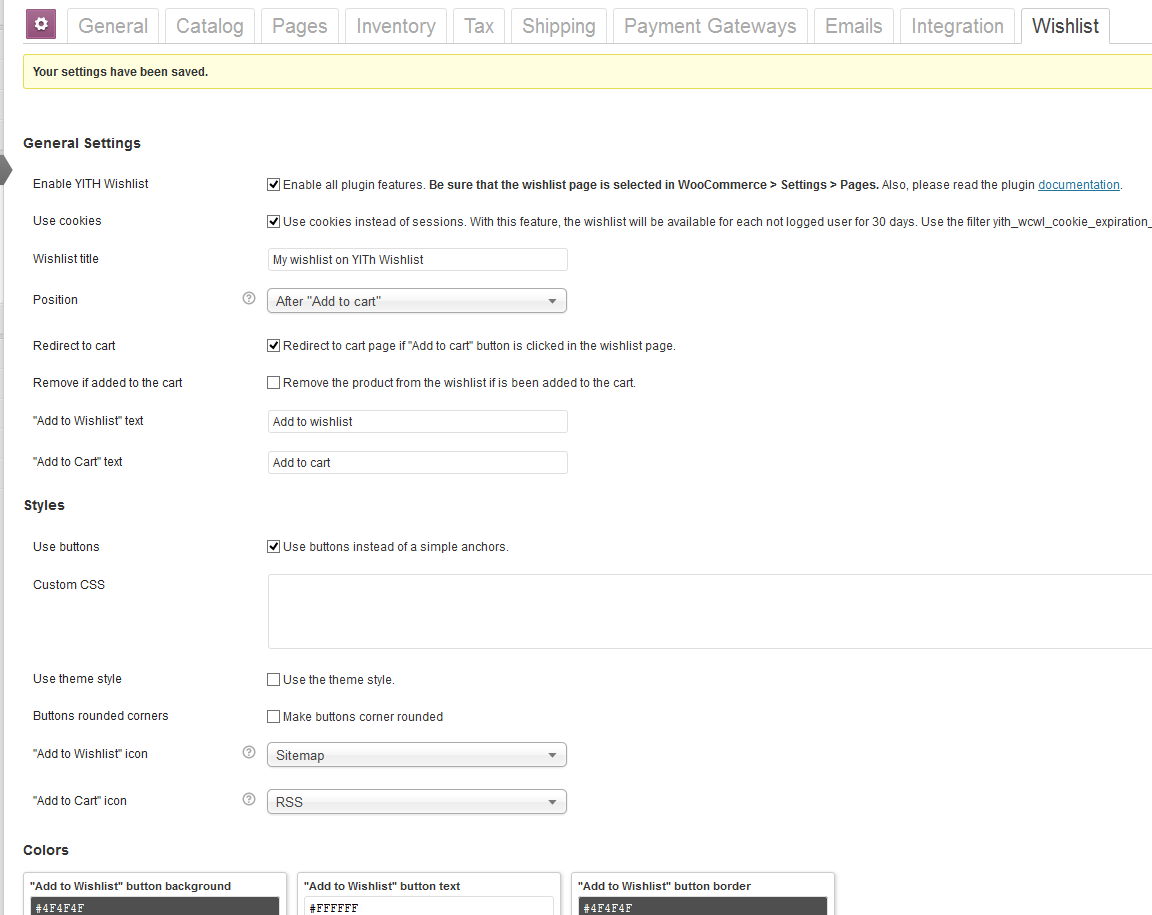
Task: Focus the Custom CSS text area
Action: coord(708,611)
